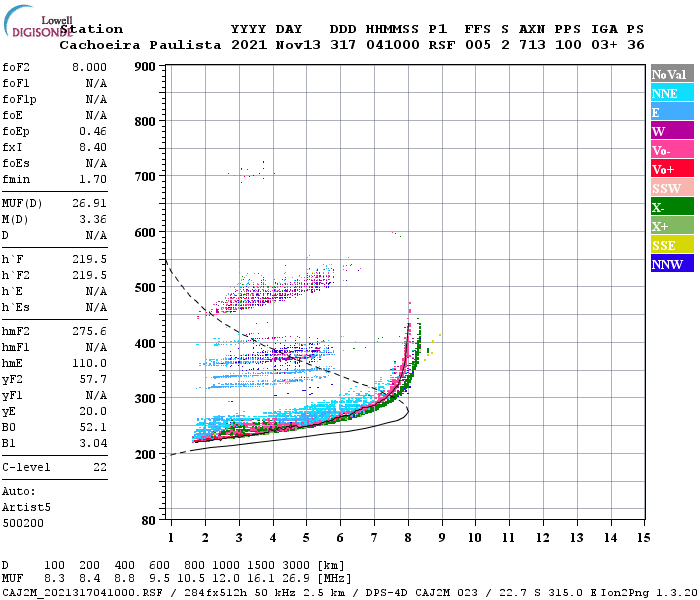Click the 900 km y-axis label

coord(145,67)
